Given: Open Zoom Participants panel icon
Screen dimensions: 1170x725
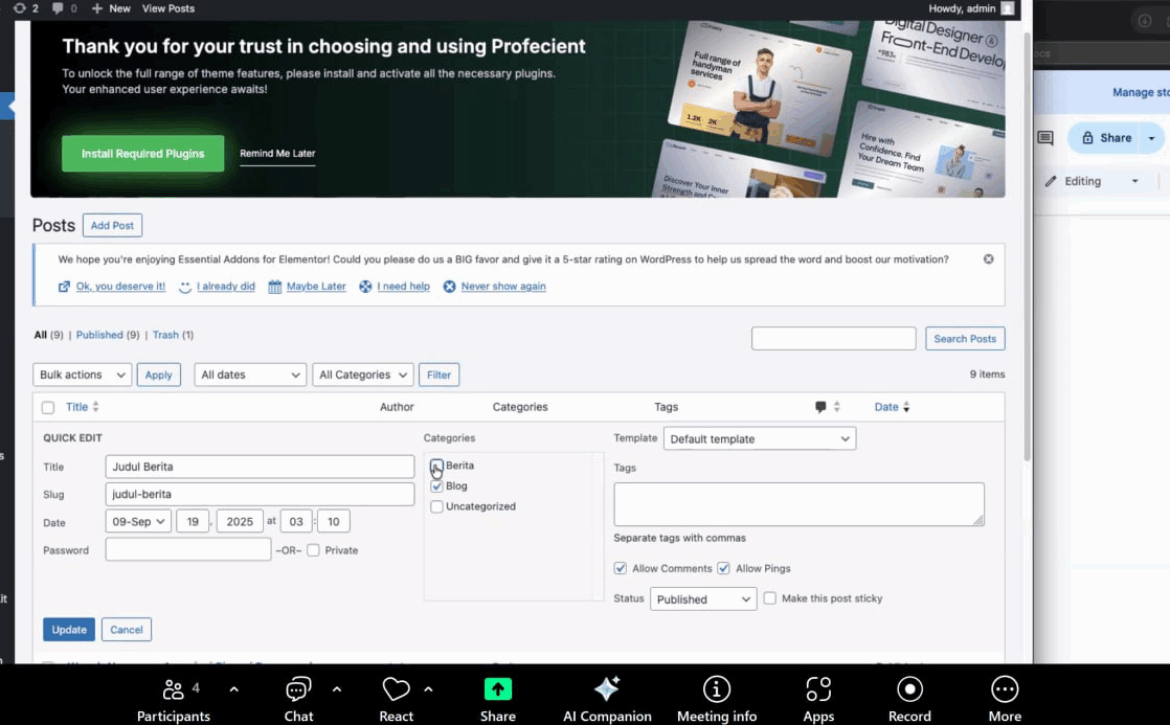Looking at the screenshot, I should [x=173, y=690].
